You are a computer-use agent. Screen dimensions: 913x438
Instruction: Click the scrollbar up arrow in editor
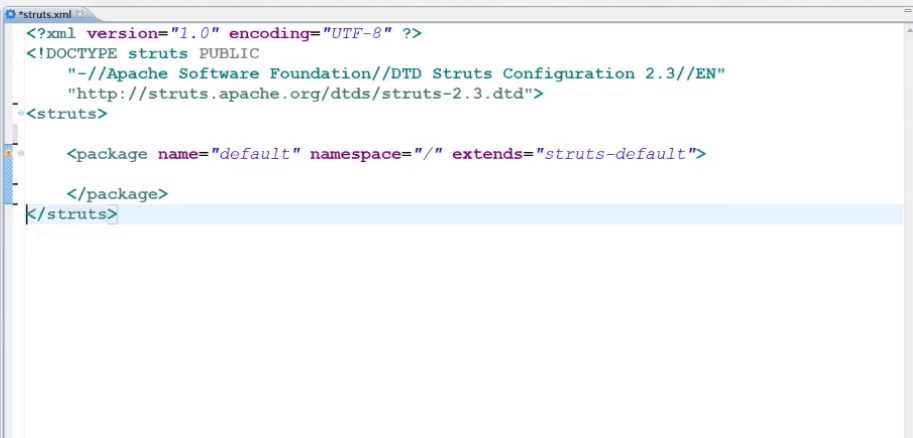(x=908, y=29)
